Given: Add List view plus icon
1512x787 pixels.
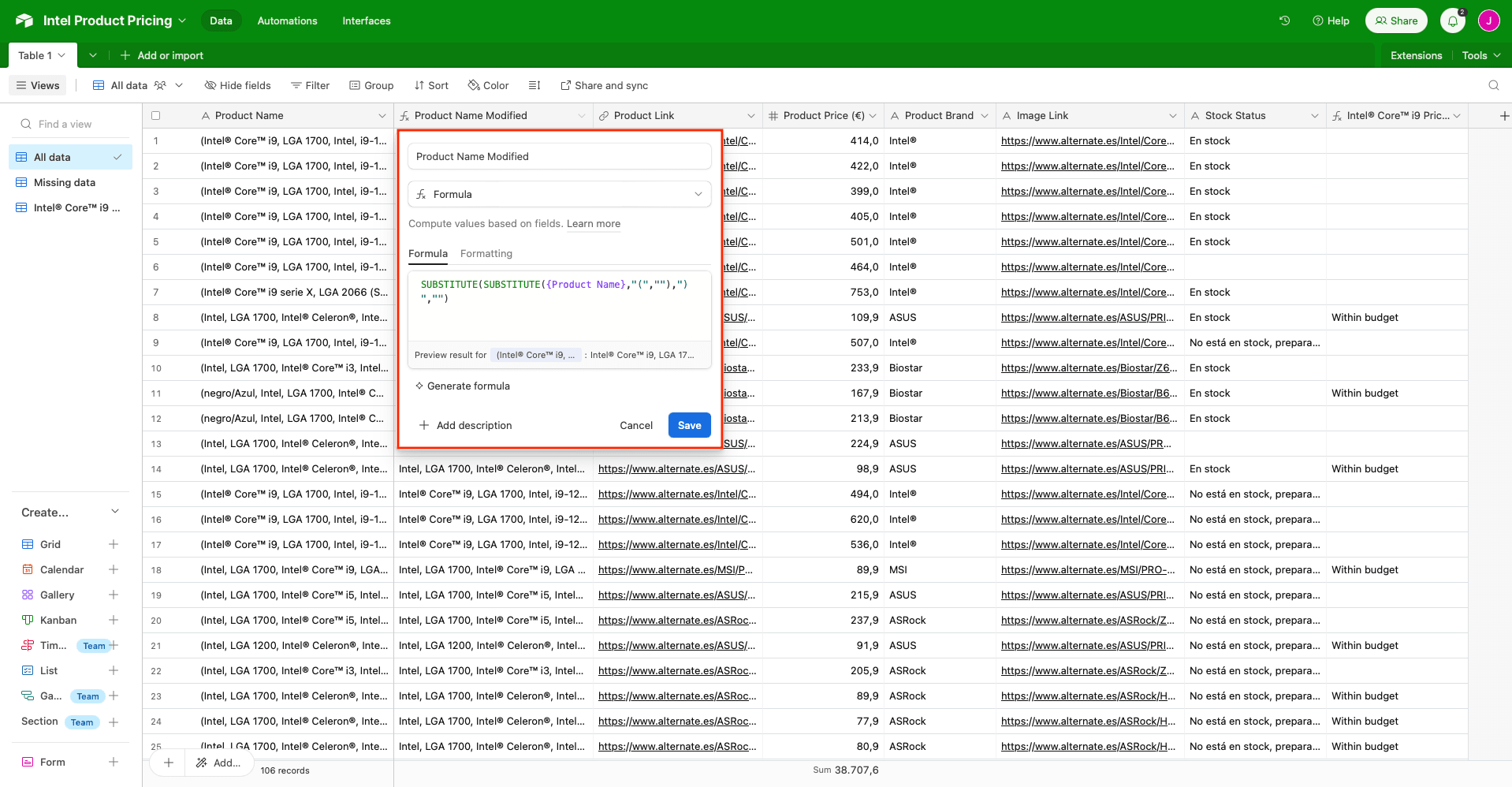Looking at the screenshot, I should tap(114, 670).
